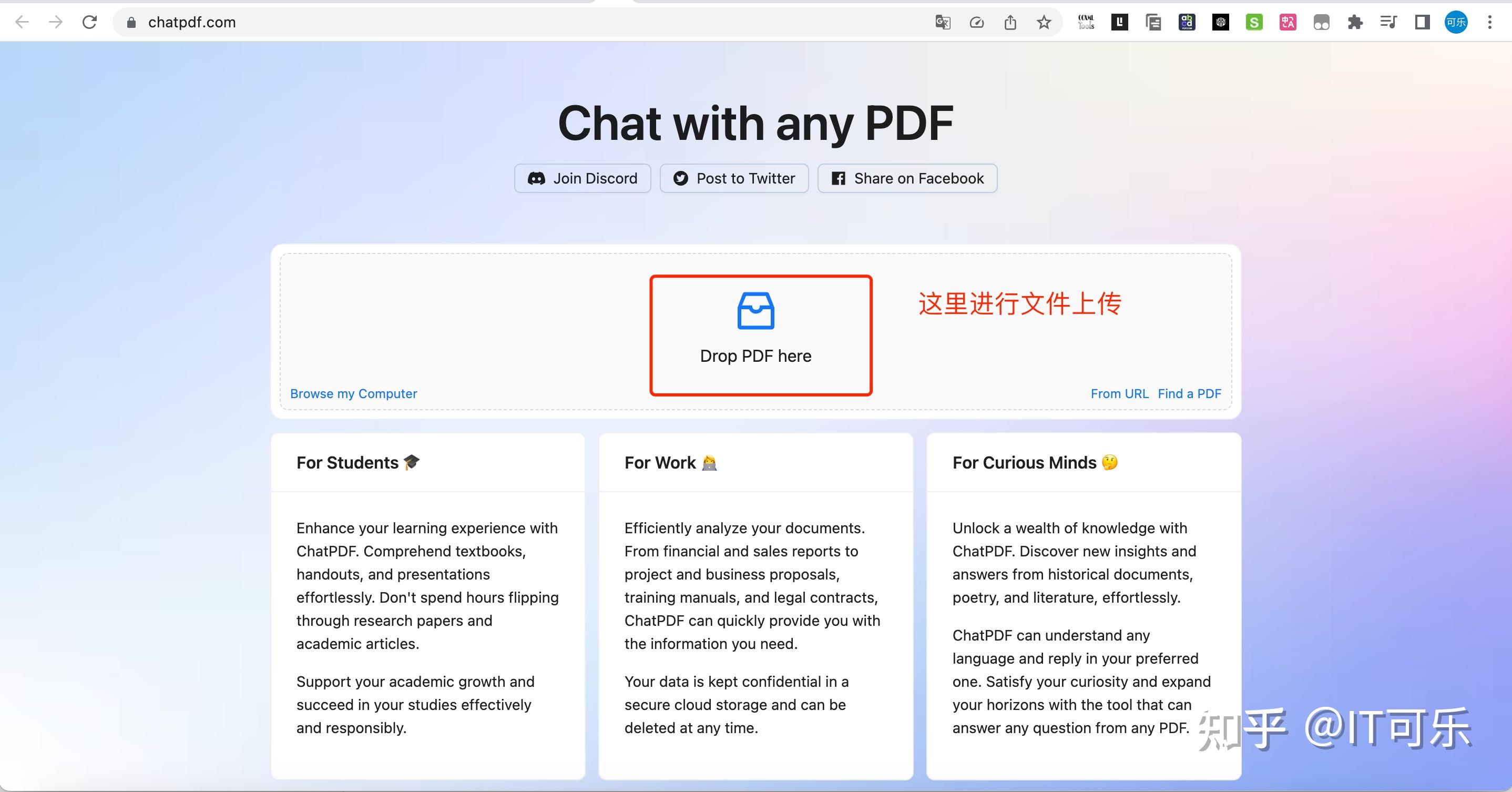The width and height of the screenshot is (1512, 792).
Task: Toggle the browser side panel
Action: (x=1422, y=22)
